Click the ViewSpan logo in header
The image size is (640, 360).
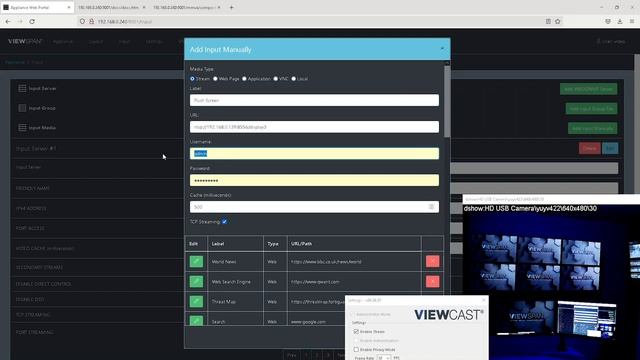click(x=25, y=41)
